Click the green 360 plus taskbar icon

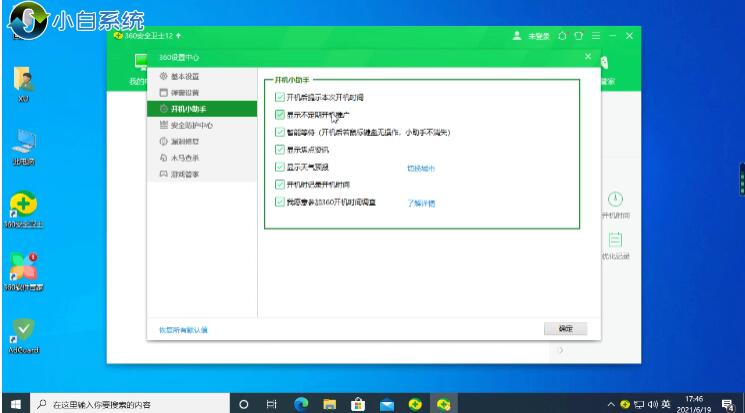[415, 404]
